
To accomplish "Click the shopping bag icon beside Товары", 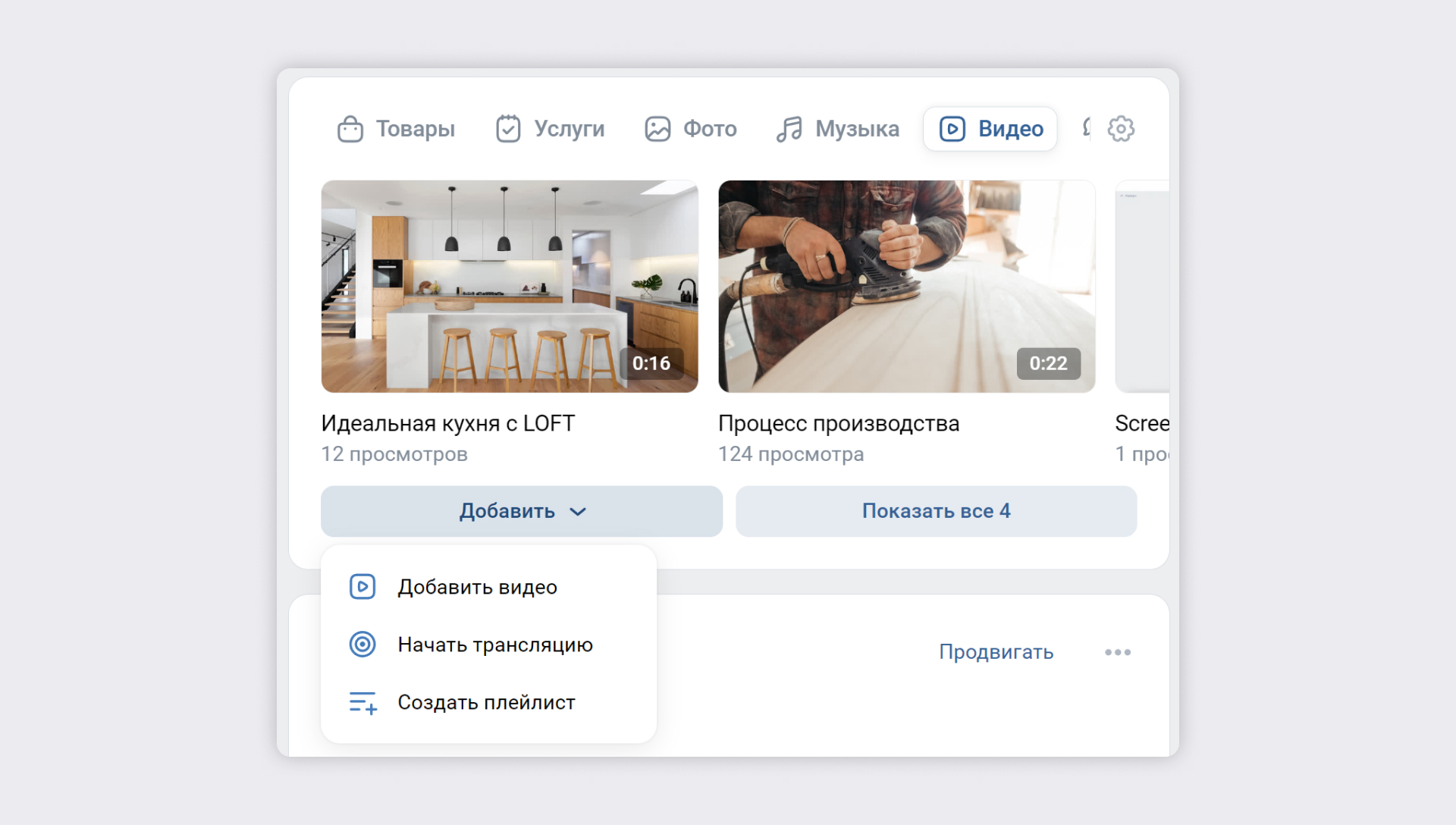I will pyautogui.click(x=350, y=129).
